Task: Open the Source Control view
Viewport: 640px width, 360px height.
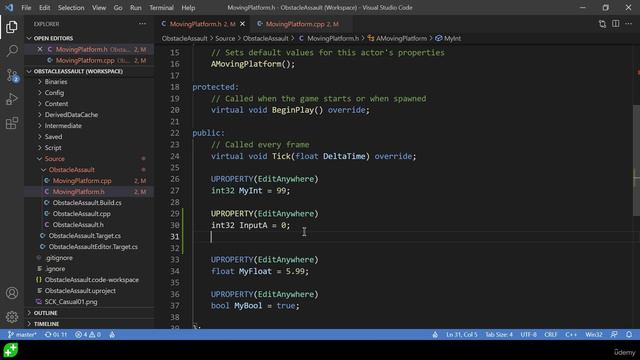Action: click(12, 76)
